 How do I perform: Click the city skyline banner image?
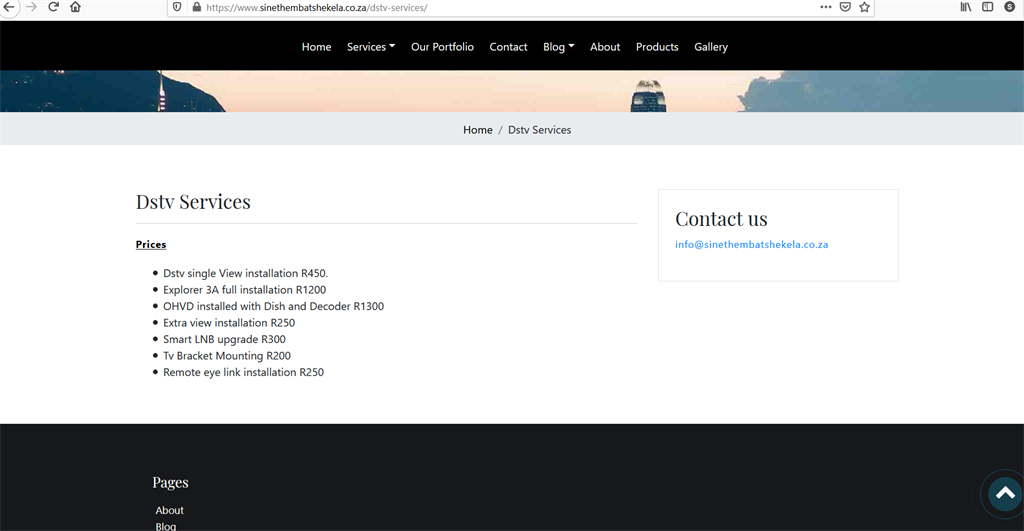(x=512, y=91)
